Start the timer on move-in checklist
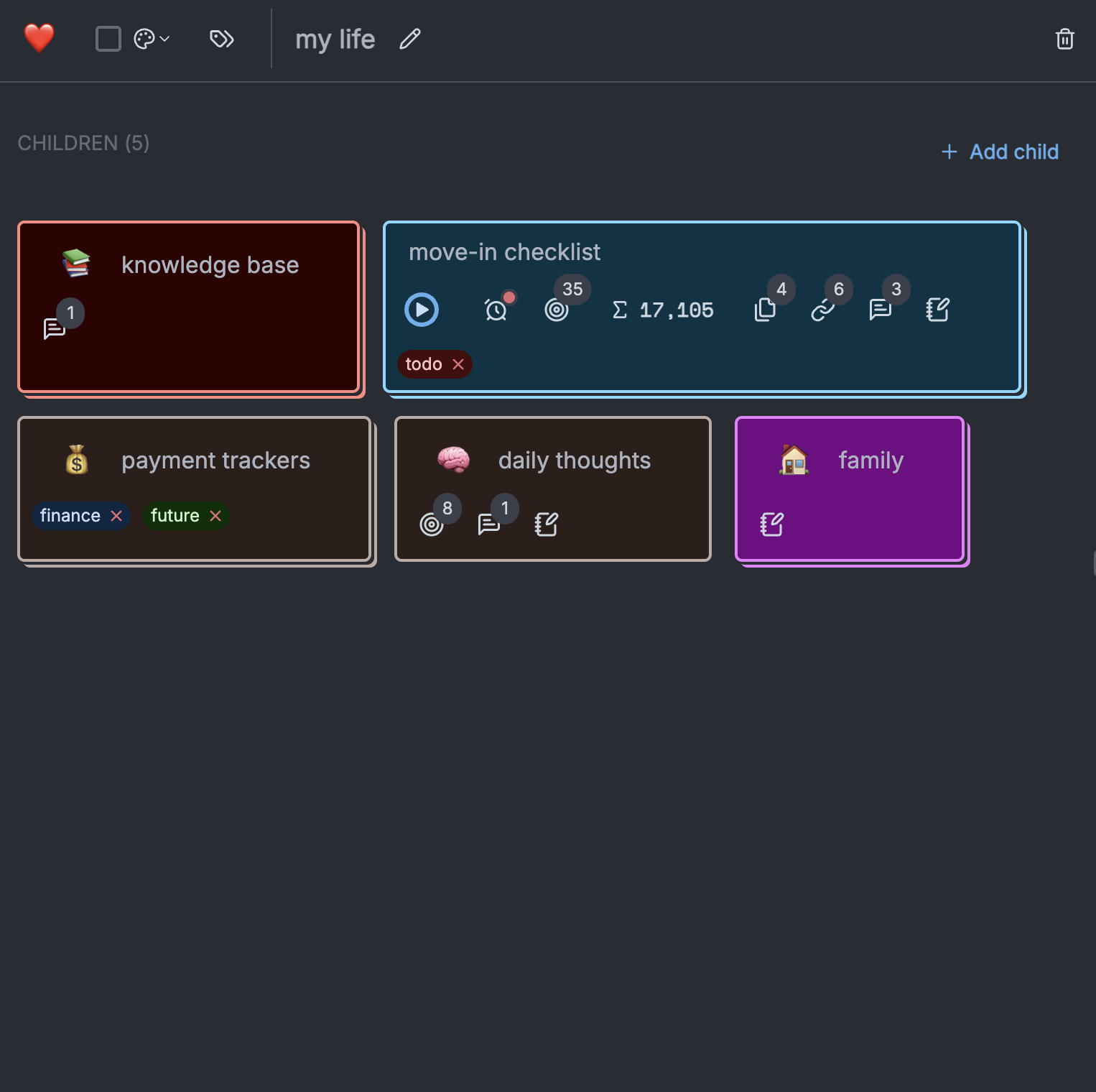Image resolution: width=1096 pixels, height=1092 pixels. (x=422, y=310)
